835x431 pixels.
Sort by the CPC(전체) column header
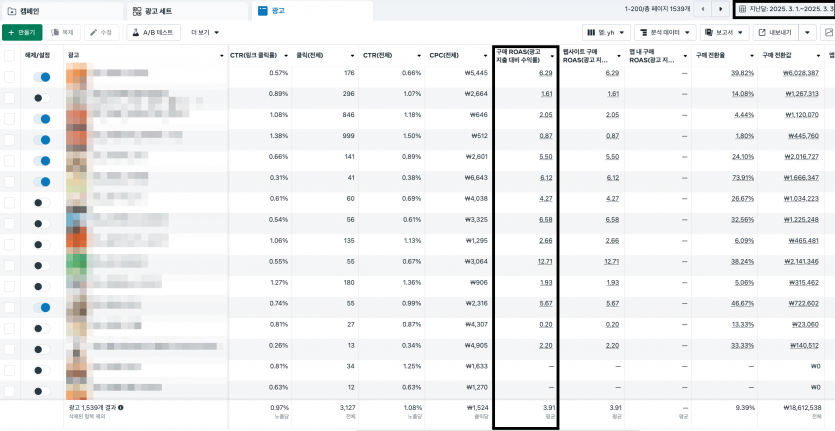(x=455, y=55)
